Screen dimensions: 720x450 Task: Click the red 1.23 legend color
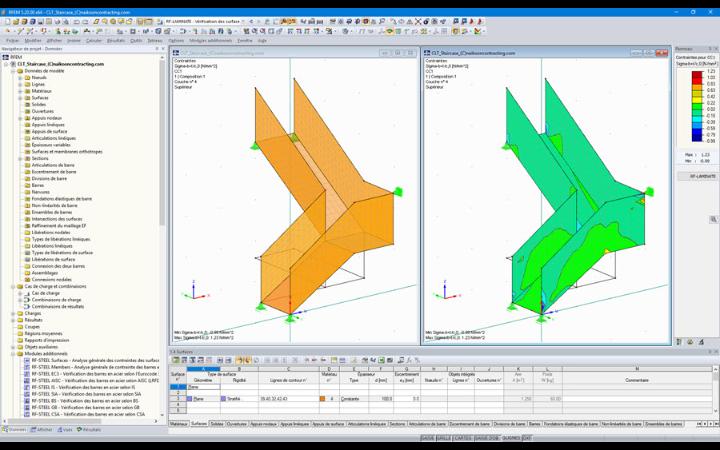click(697, 74)
